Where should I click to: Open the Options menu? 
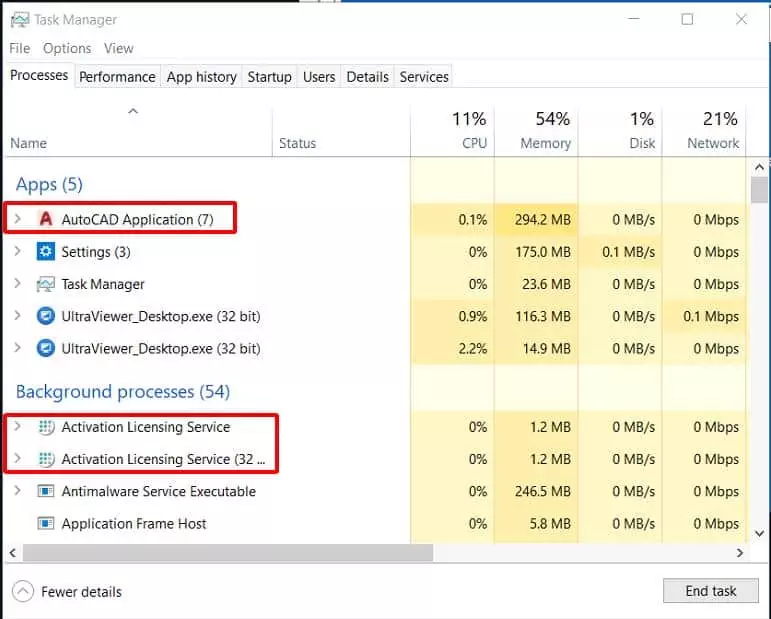click(x=67, y=48)
